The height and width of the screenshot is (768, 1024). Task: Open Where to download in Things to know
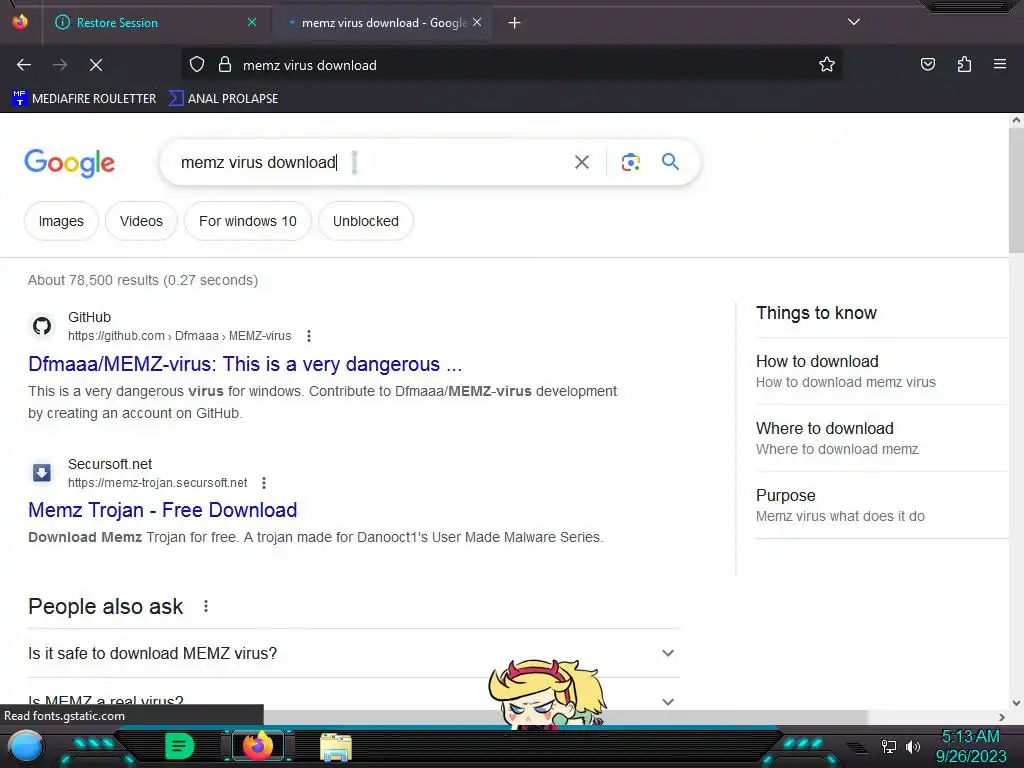click(x=882, y=438)
